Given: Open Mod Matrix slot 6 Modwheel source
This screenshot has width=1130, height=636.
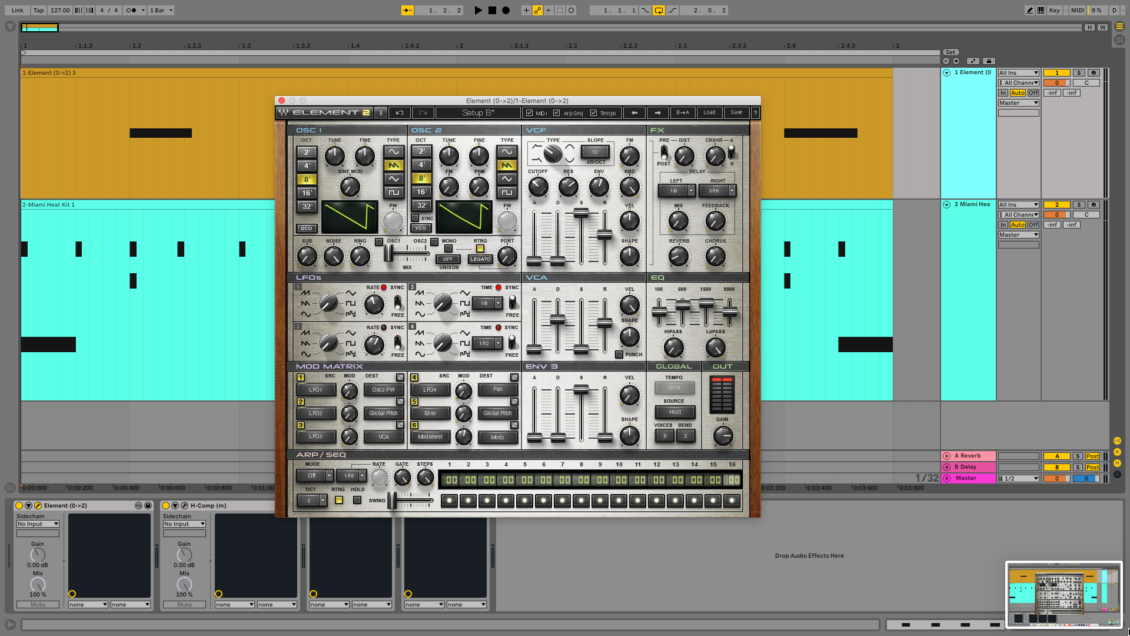Looking at the screenshot, I should (x=430, y=436).
